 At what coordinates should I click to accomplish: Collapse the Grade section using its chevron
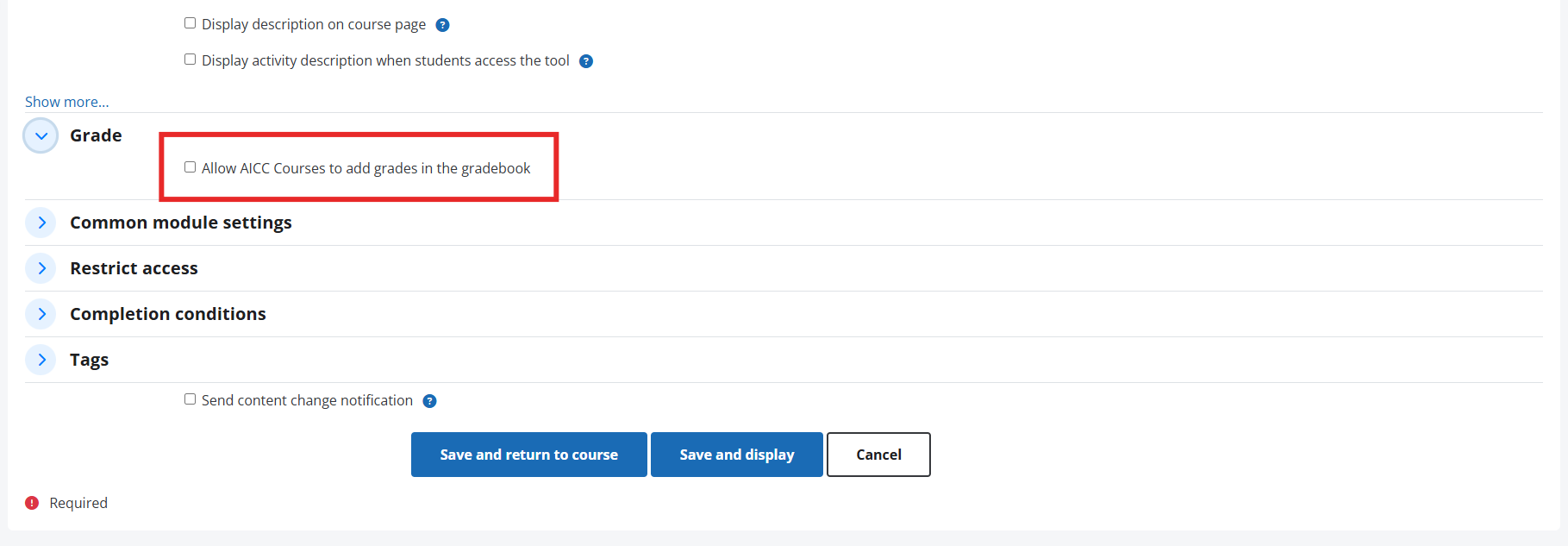[41, 136]
